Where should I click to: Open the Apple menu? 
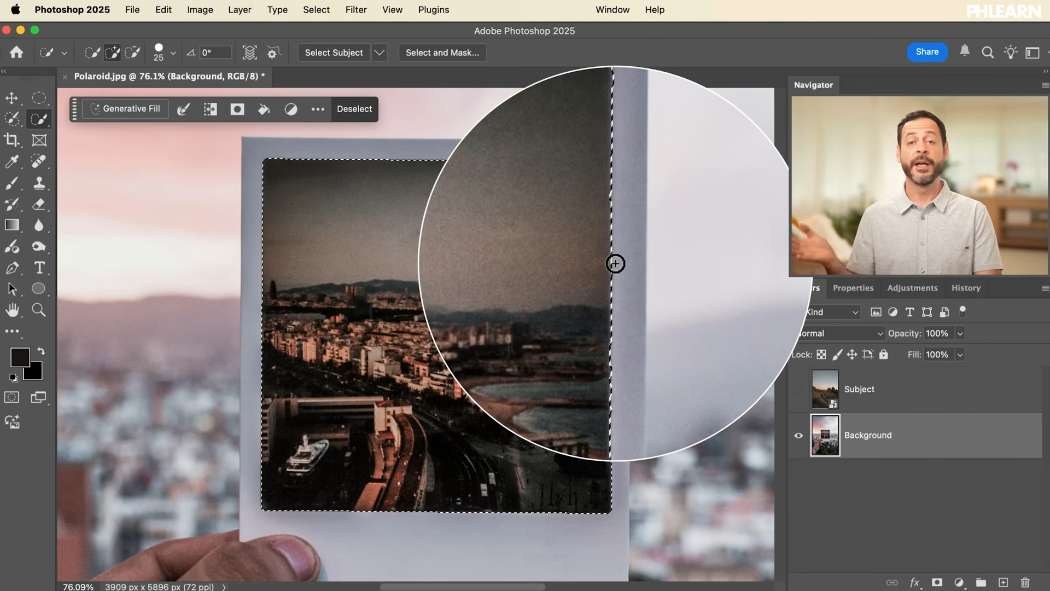click(x=15, y=9)
